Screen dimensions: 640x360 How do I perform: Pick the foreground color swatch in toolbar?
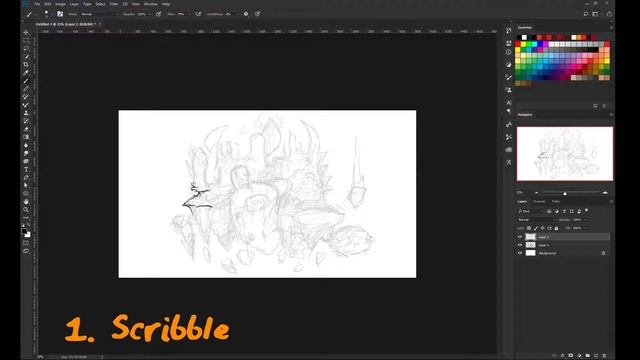(x=24, y=231)
